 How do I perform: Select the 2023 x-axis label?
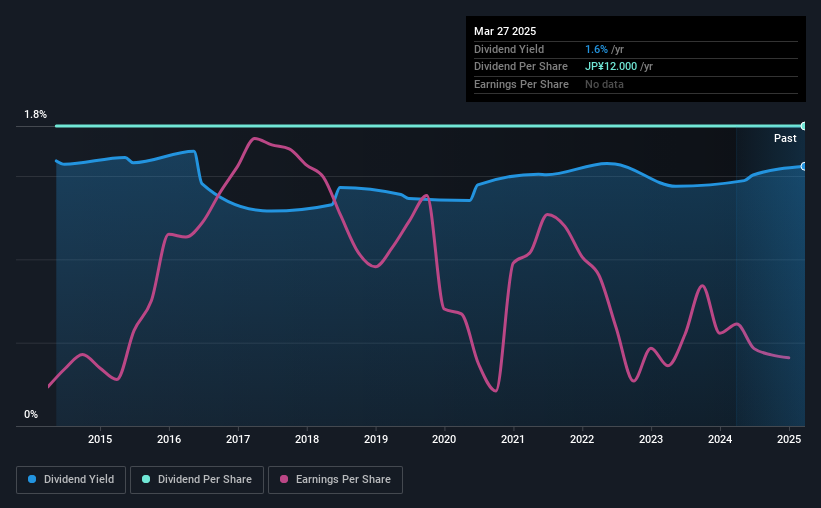coord(651,439)
